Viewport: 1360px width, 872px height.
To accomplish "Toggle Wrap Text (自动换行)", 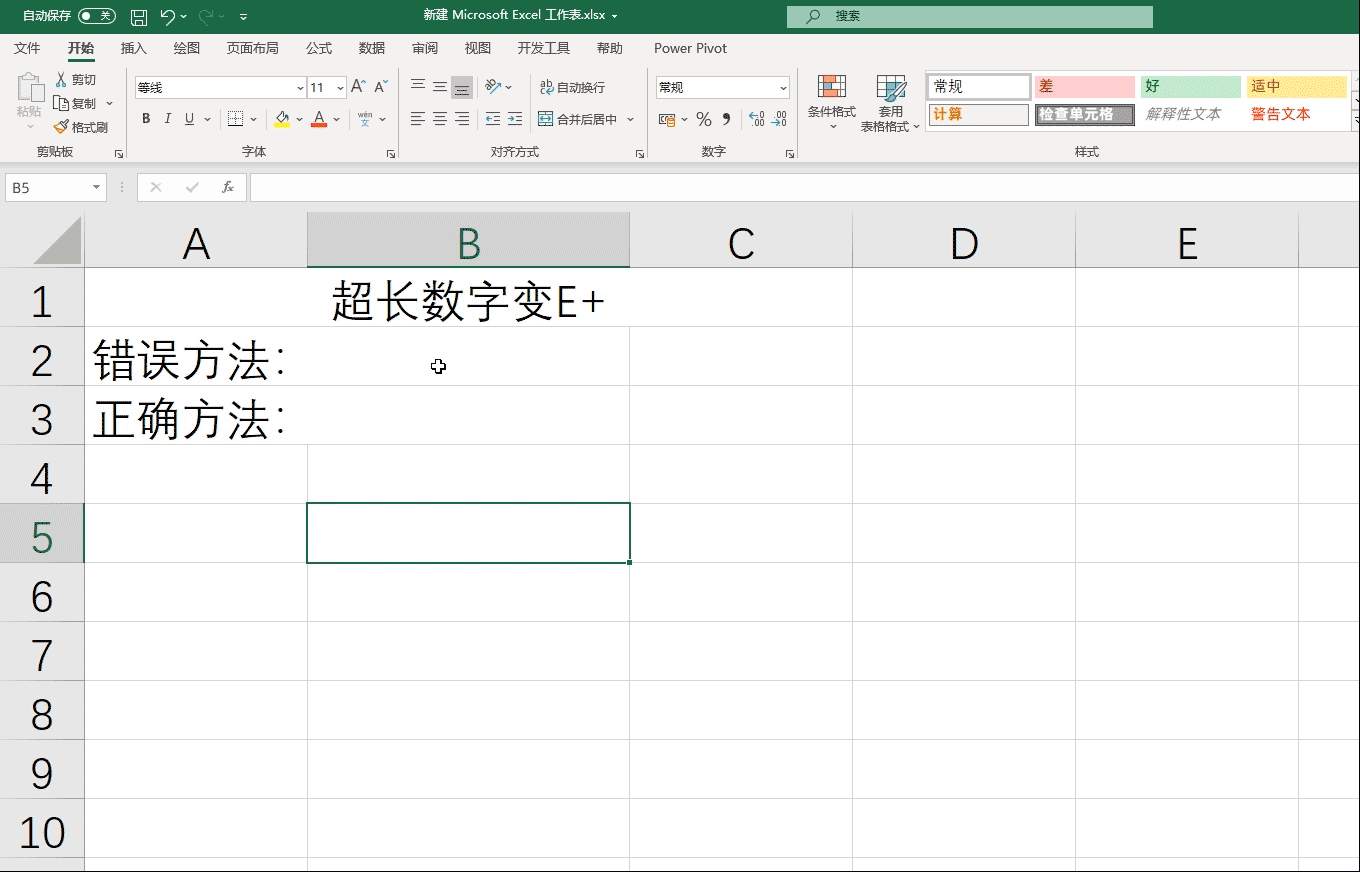I will (x=572, y=87).
